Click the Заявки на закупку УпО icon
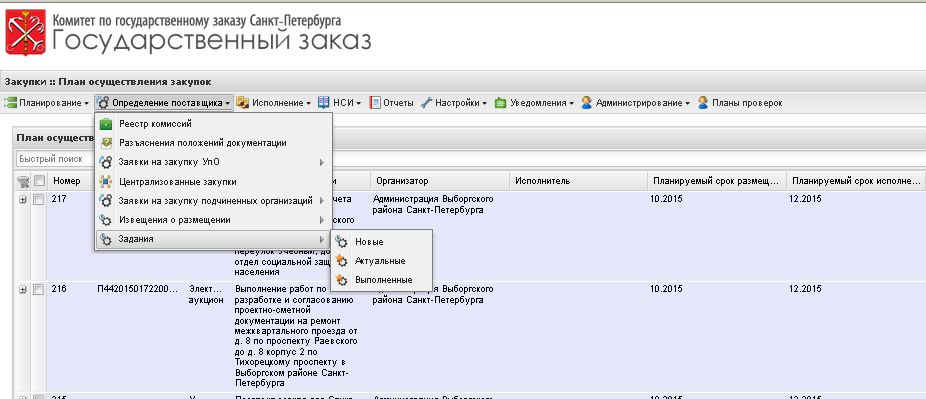Viewport: 926px width, 399px height. [106, 162]
